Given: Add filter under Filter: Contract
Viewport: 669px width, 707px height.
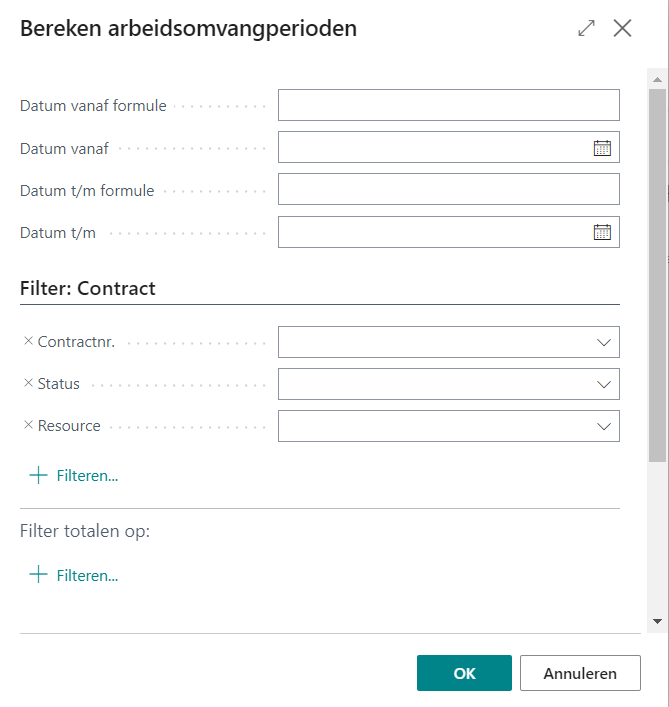Looking at the screenshot, I should click(x=75, y=476).
